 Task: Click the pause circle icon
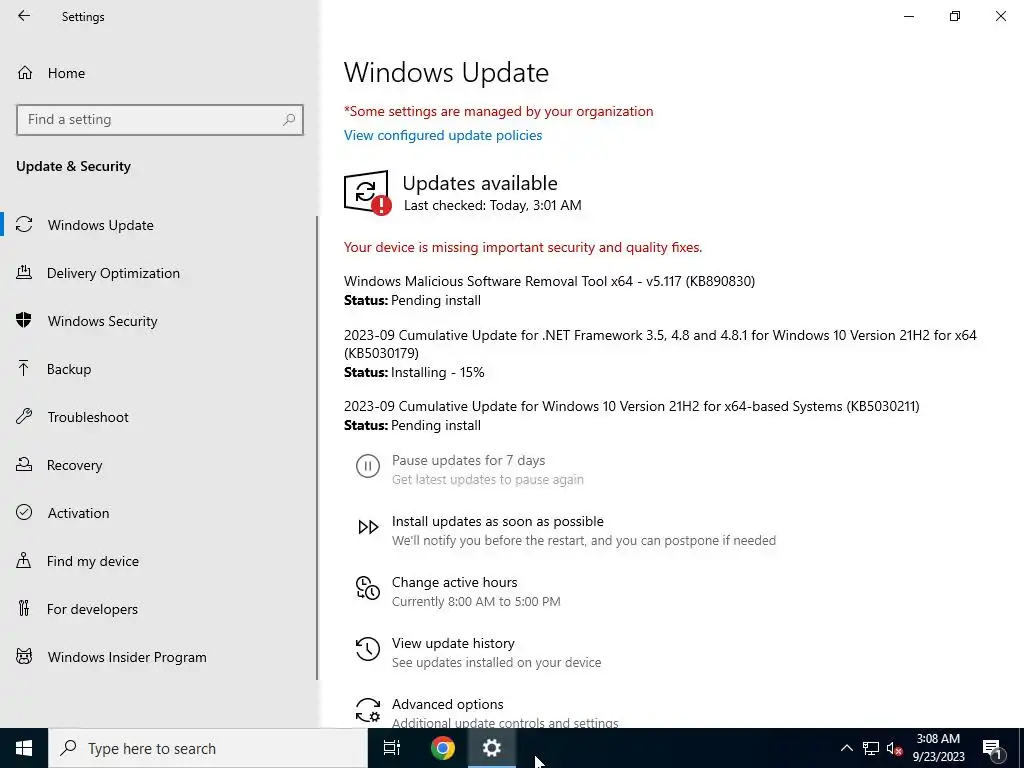[368, 466]
